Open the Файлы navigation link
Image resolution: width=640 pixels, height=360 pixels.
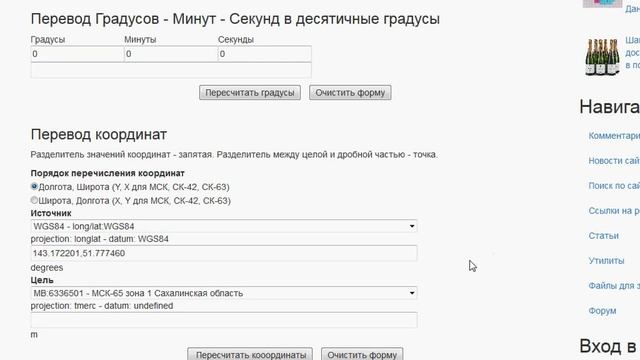614,286
